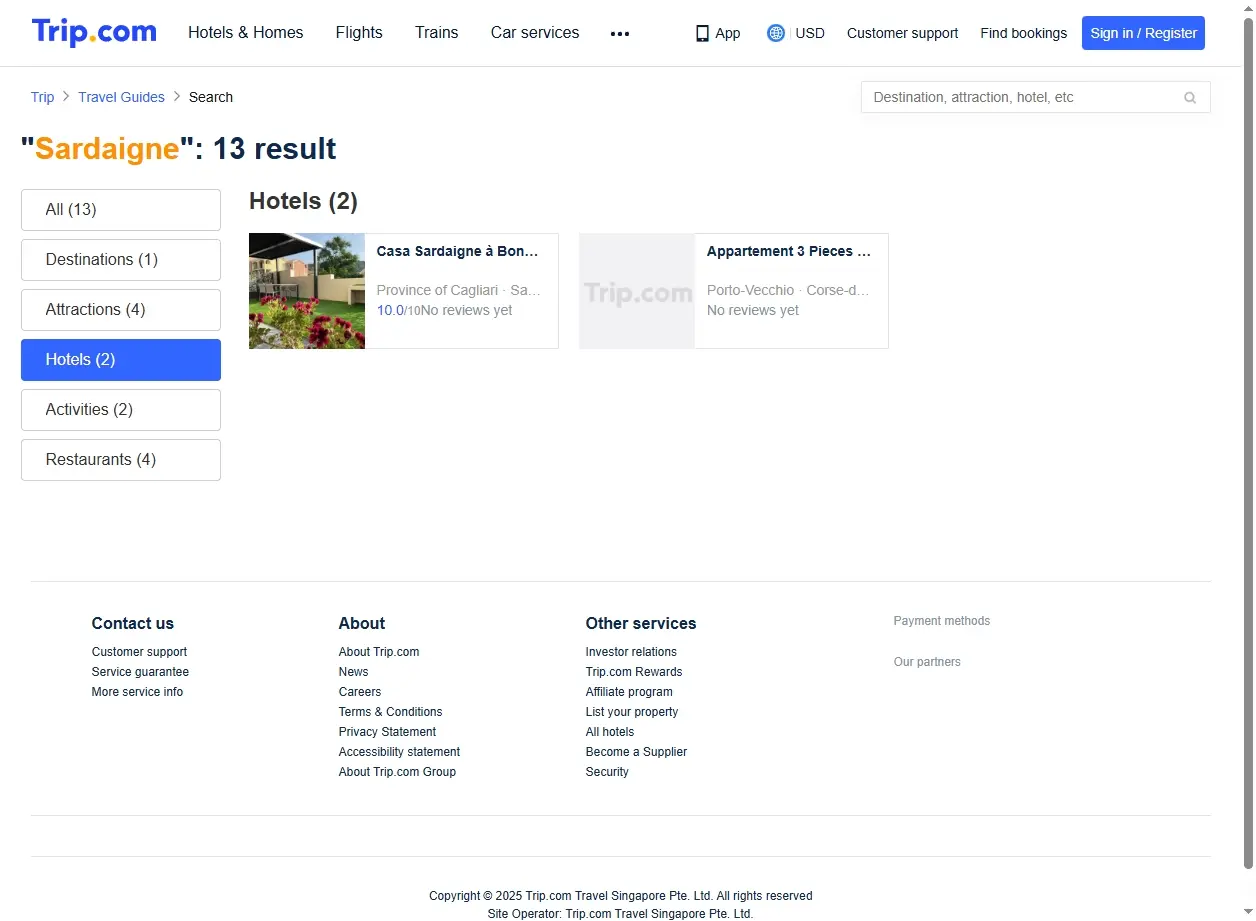Open Privacy Statement link
The height and width of the screenshot is (921, 1256).
point(387,732)
